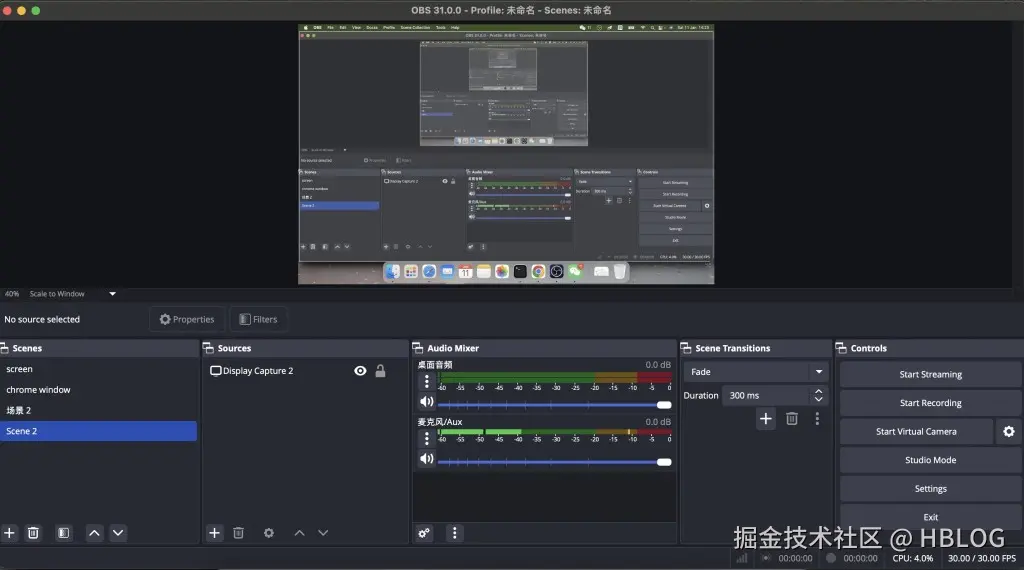
Task: Open Properties button in source toolbar
Action: point(187,319)
